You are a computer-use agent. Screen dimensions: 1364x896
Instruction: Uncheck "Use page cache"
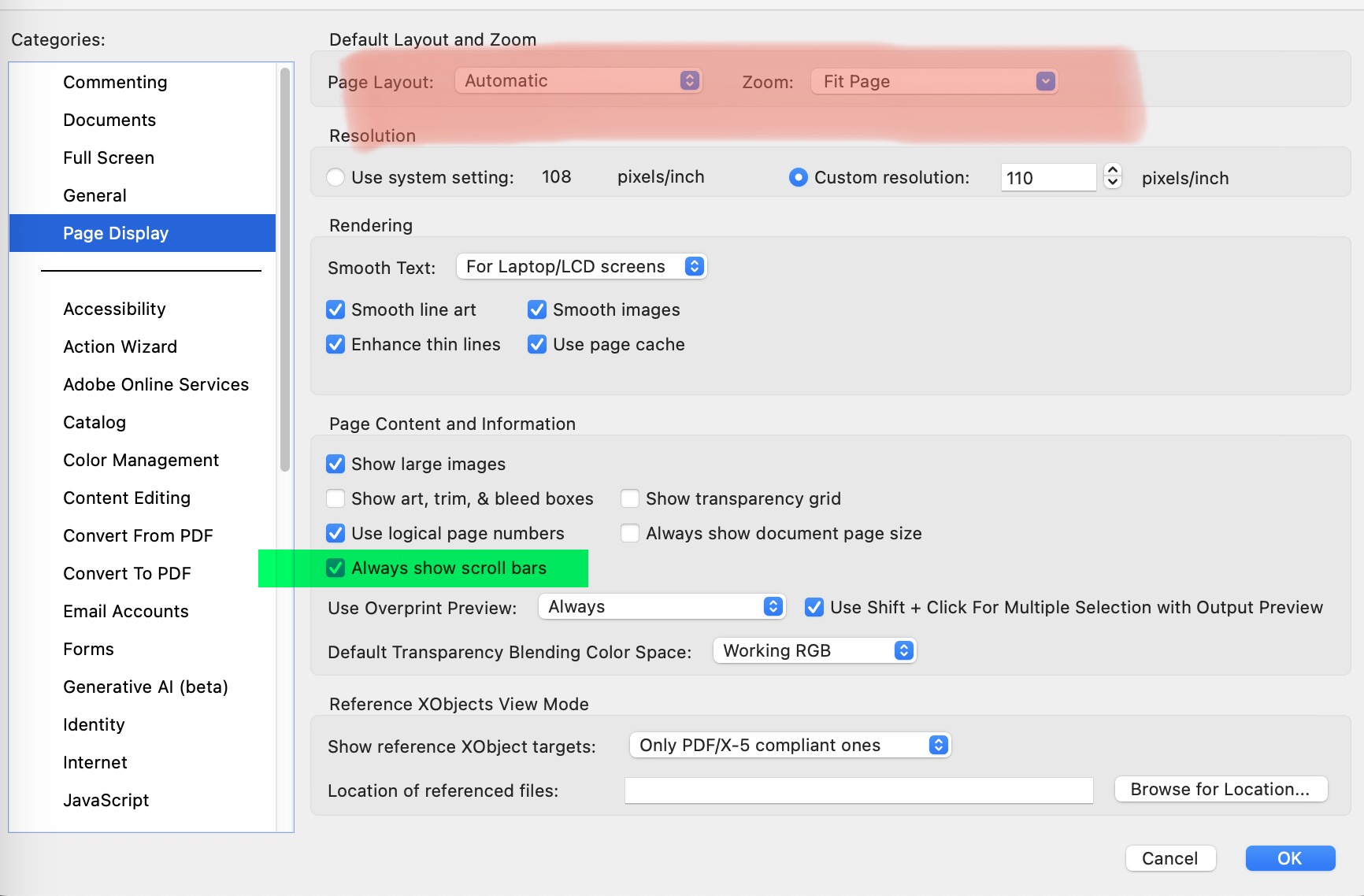click(536, 344)
